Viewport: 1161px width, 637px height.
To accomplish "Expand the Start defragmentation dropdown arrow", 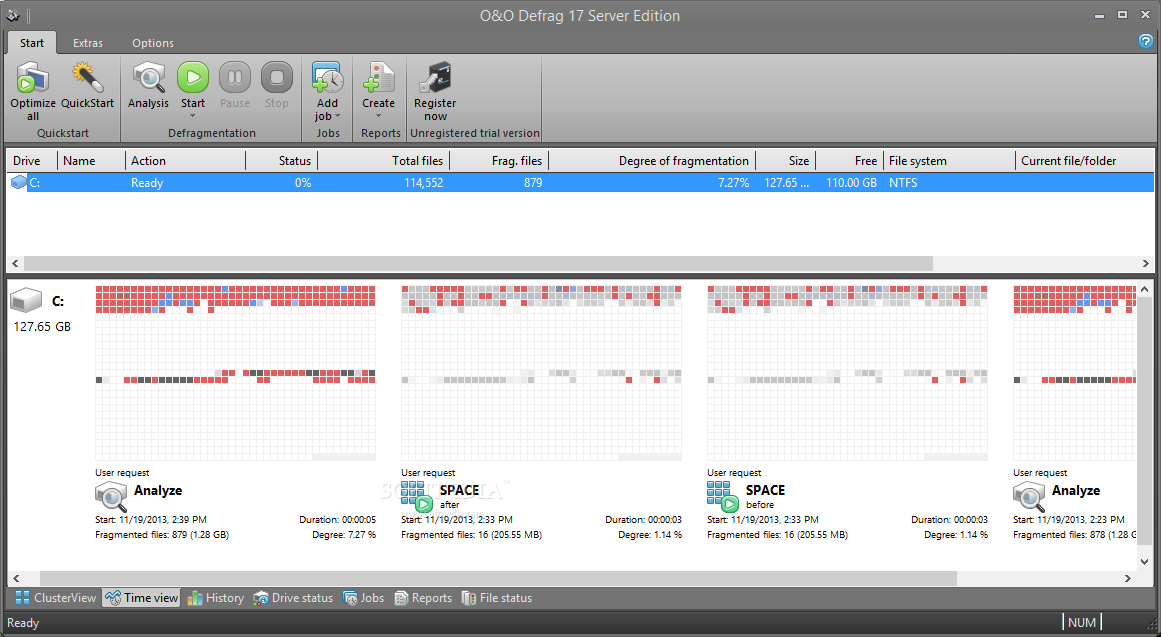I will point(193,116).
